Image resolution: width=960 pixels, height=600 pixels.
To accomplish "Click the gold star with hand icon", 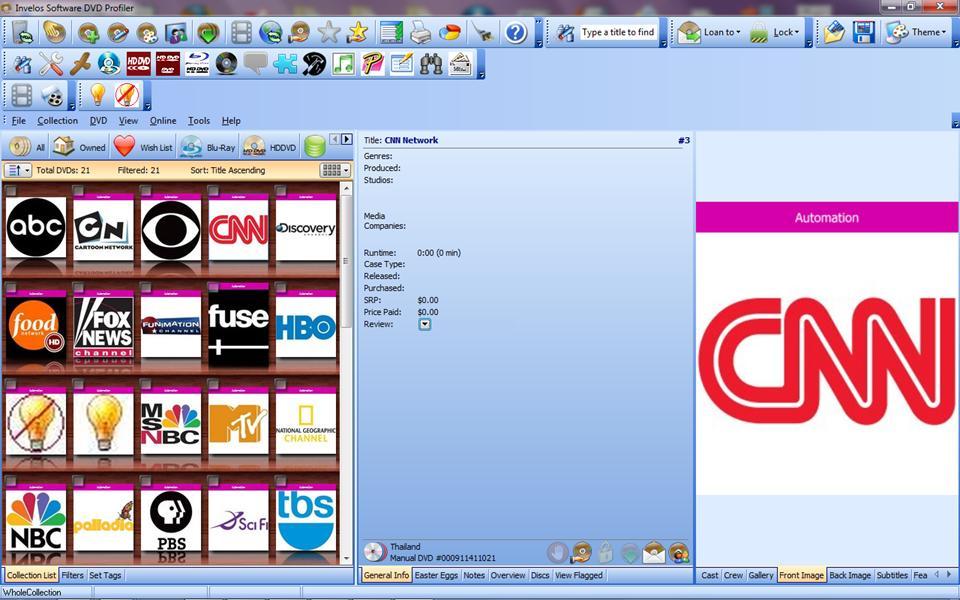I will point(357,32).
